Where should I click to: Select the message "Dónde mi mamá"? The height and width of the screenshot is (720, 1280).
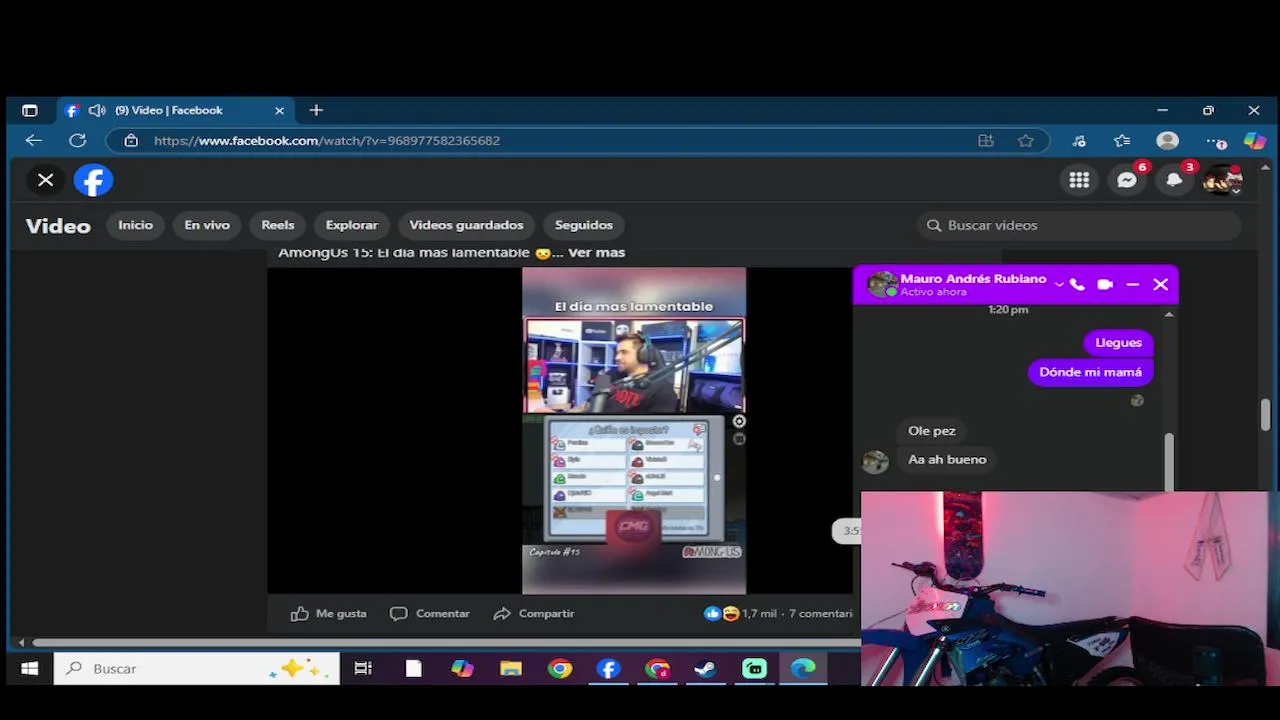1090,372
